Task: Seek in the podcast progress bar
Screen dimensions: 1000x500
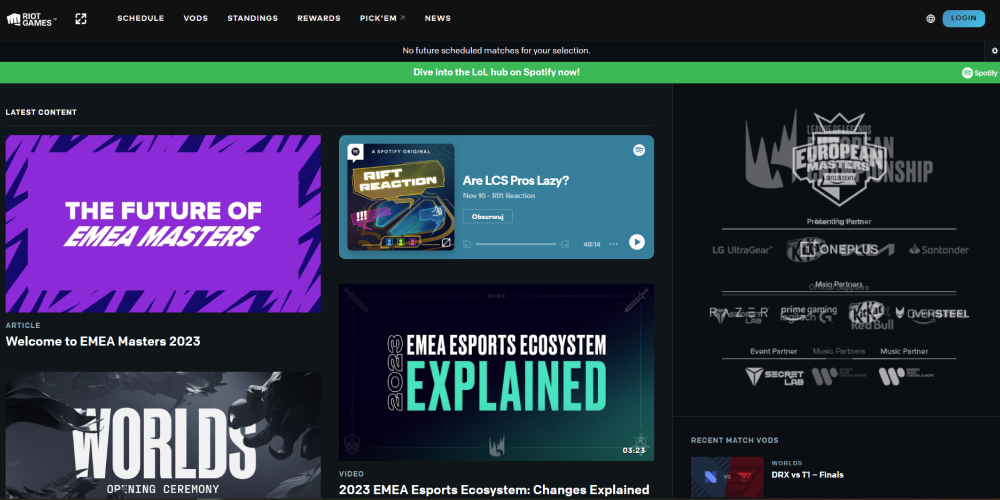Action: coord(515,244)
